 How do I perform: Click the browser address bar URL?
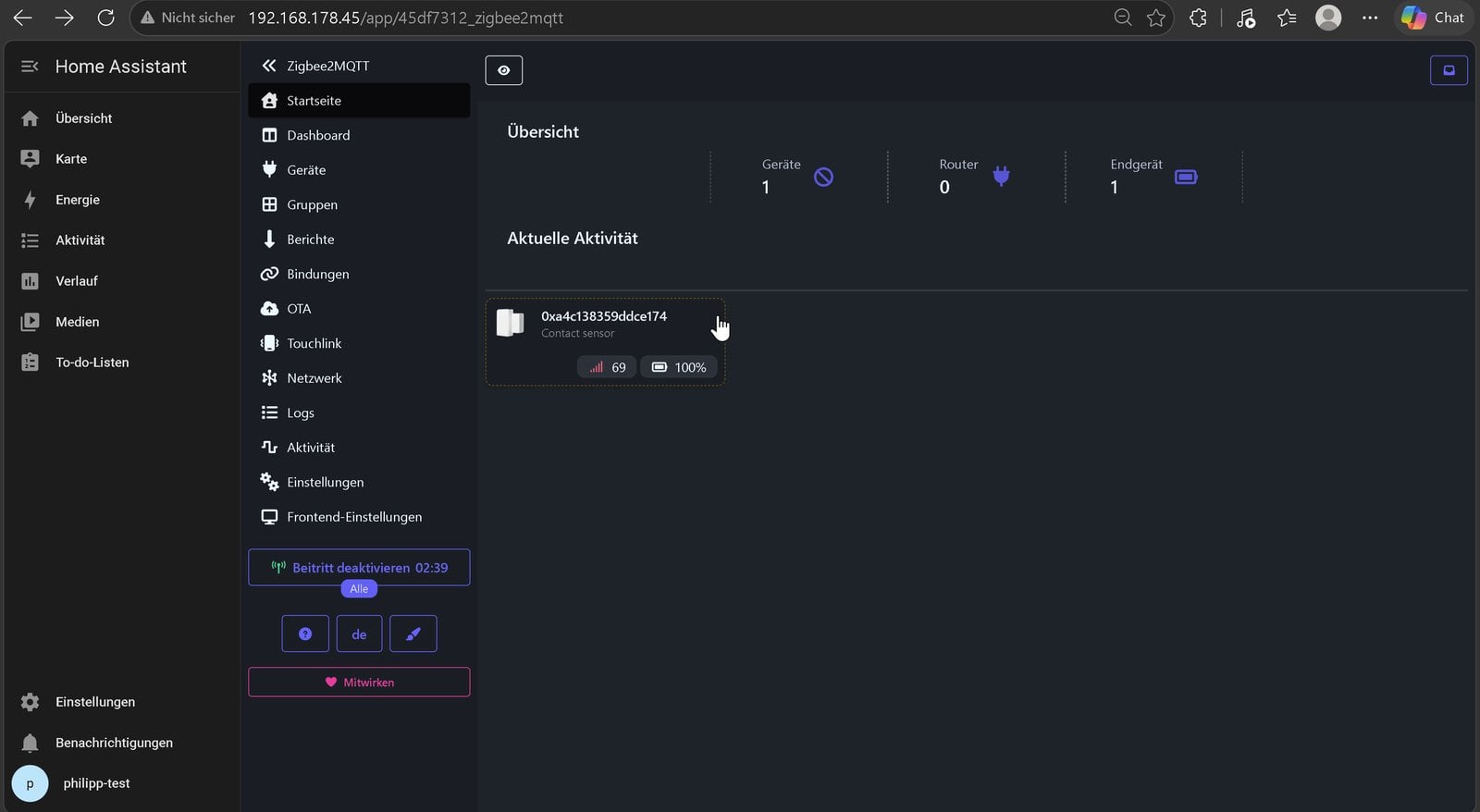405,18
